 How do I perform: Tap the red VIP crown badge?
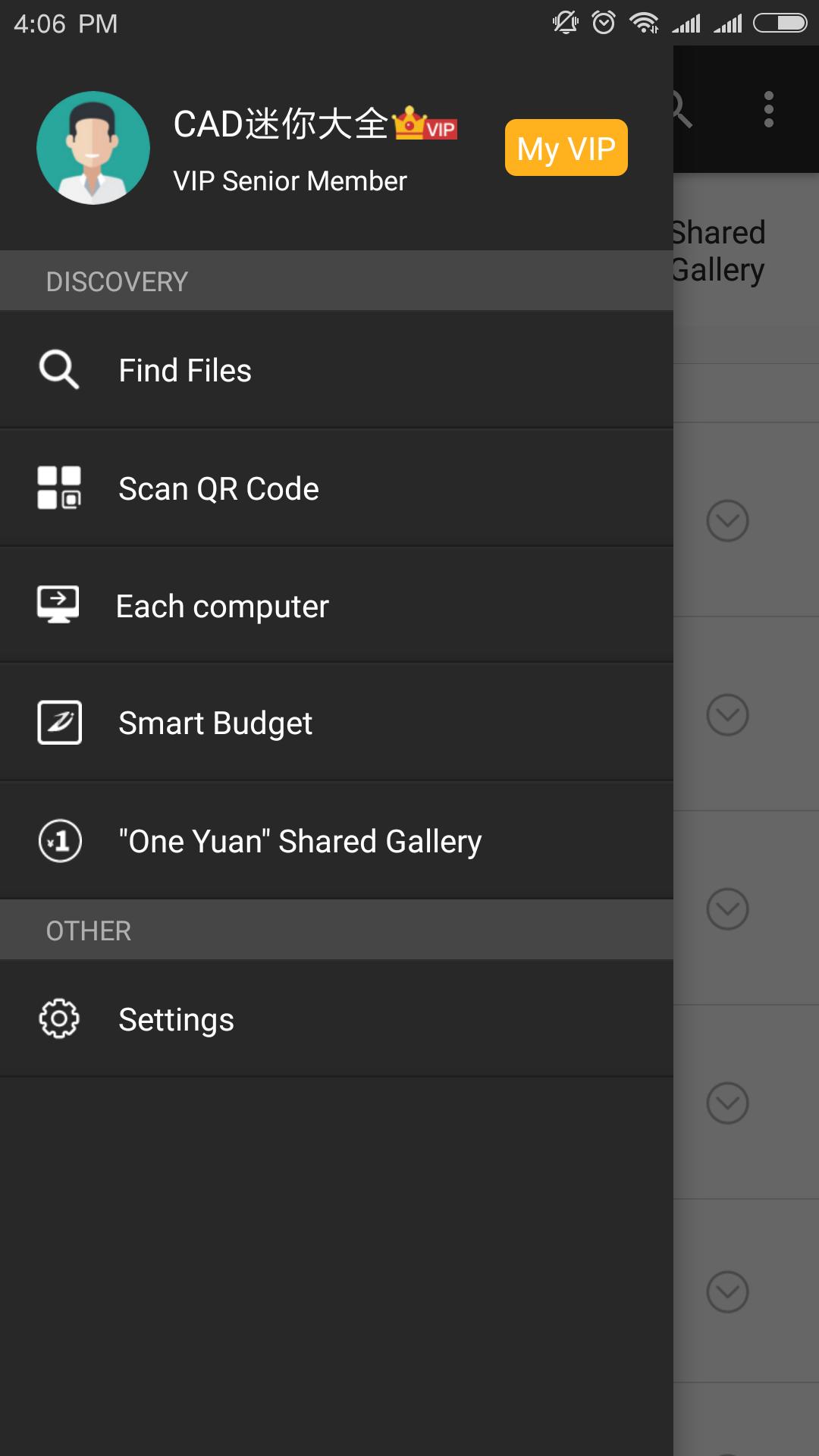pyautogui.click(x=425, y=124)
